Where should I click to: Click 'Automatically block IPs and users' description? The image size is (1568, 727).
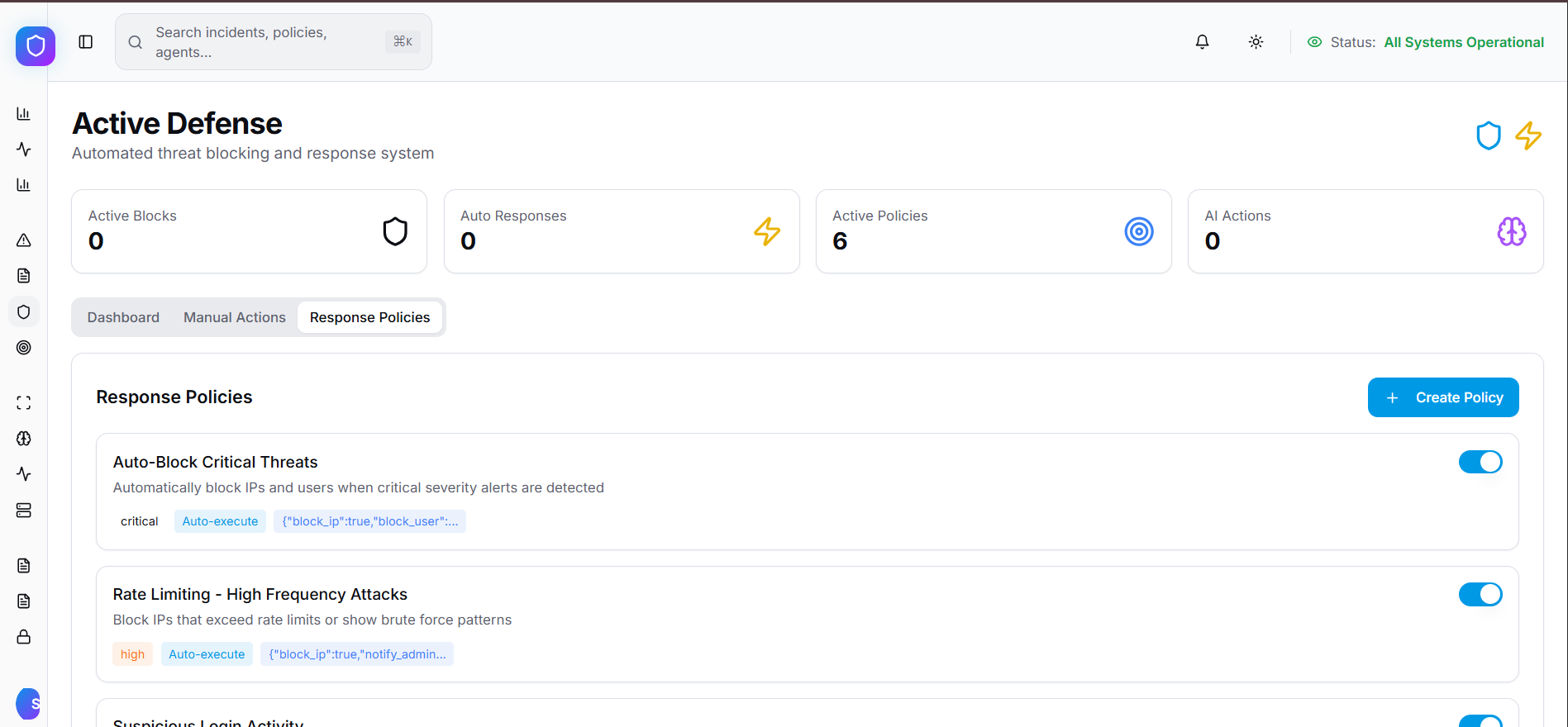click(x=359, y=487)
